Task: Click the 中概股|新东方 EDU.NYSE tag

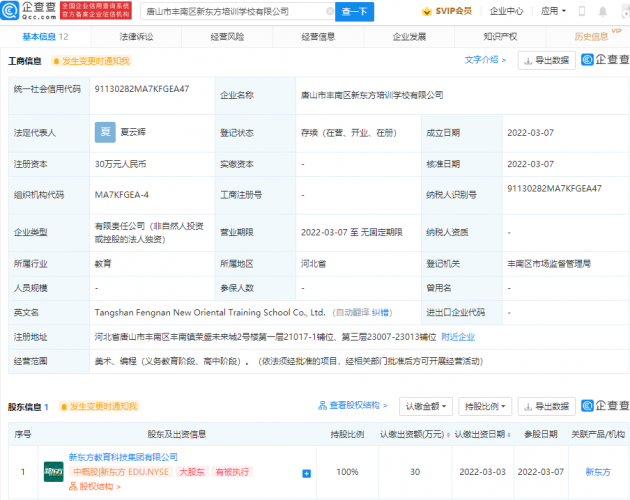Action: click(121, 472)
